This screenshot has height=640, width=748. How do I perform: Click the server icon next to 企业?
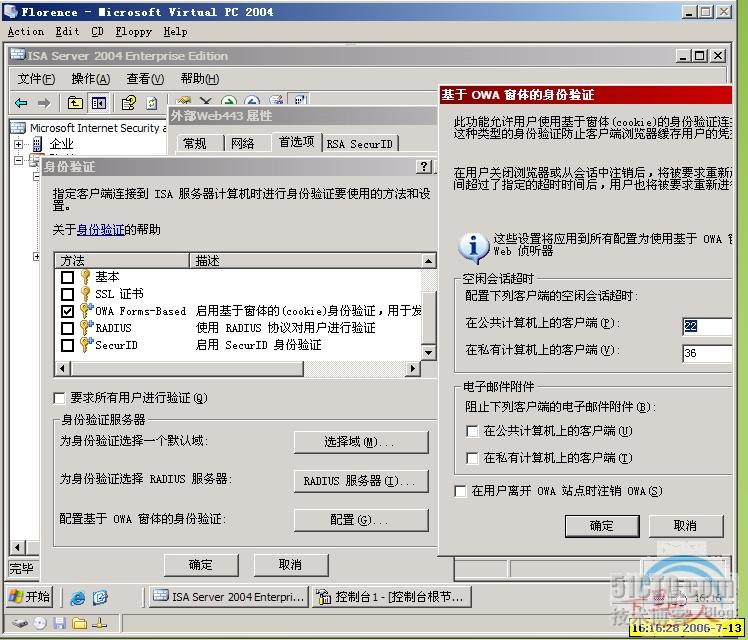[37, 144]
